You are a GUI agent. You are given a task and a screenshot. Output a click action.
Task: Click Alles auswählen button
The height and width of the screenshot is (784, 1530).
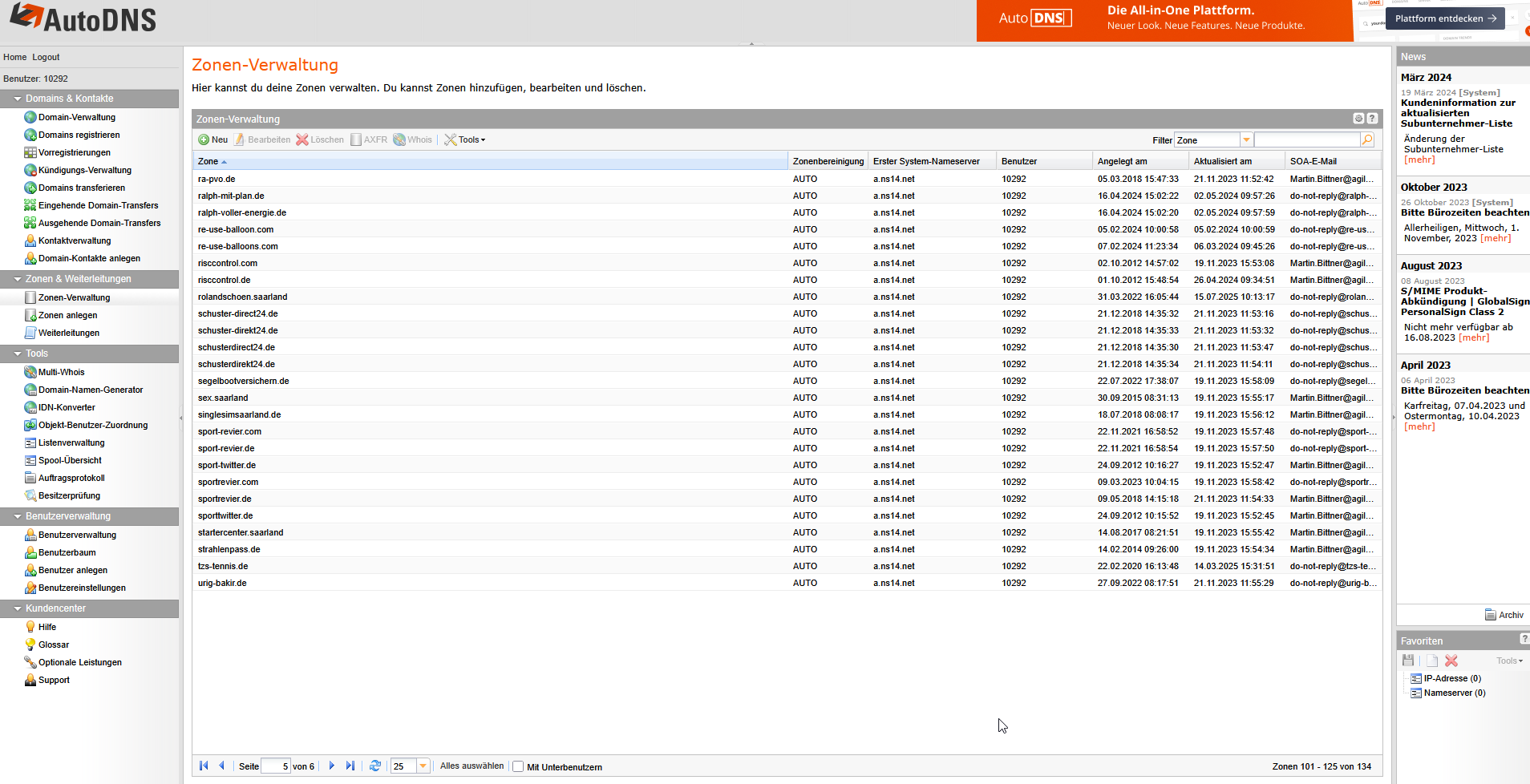[x=472, y=766]
